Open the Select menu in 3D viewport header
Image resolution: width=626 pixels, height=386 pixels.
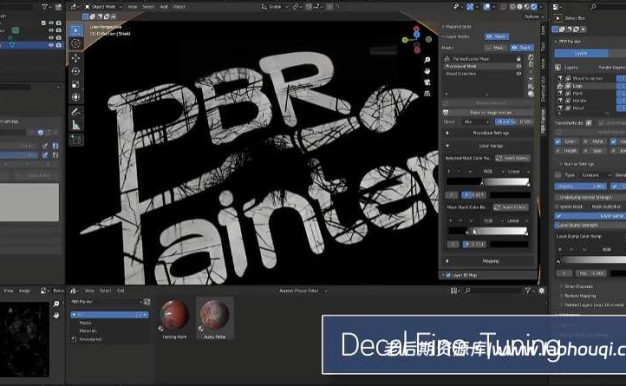pyautogui.click(x=148, y=6)
